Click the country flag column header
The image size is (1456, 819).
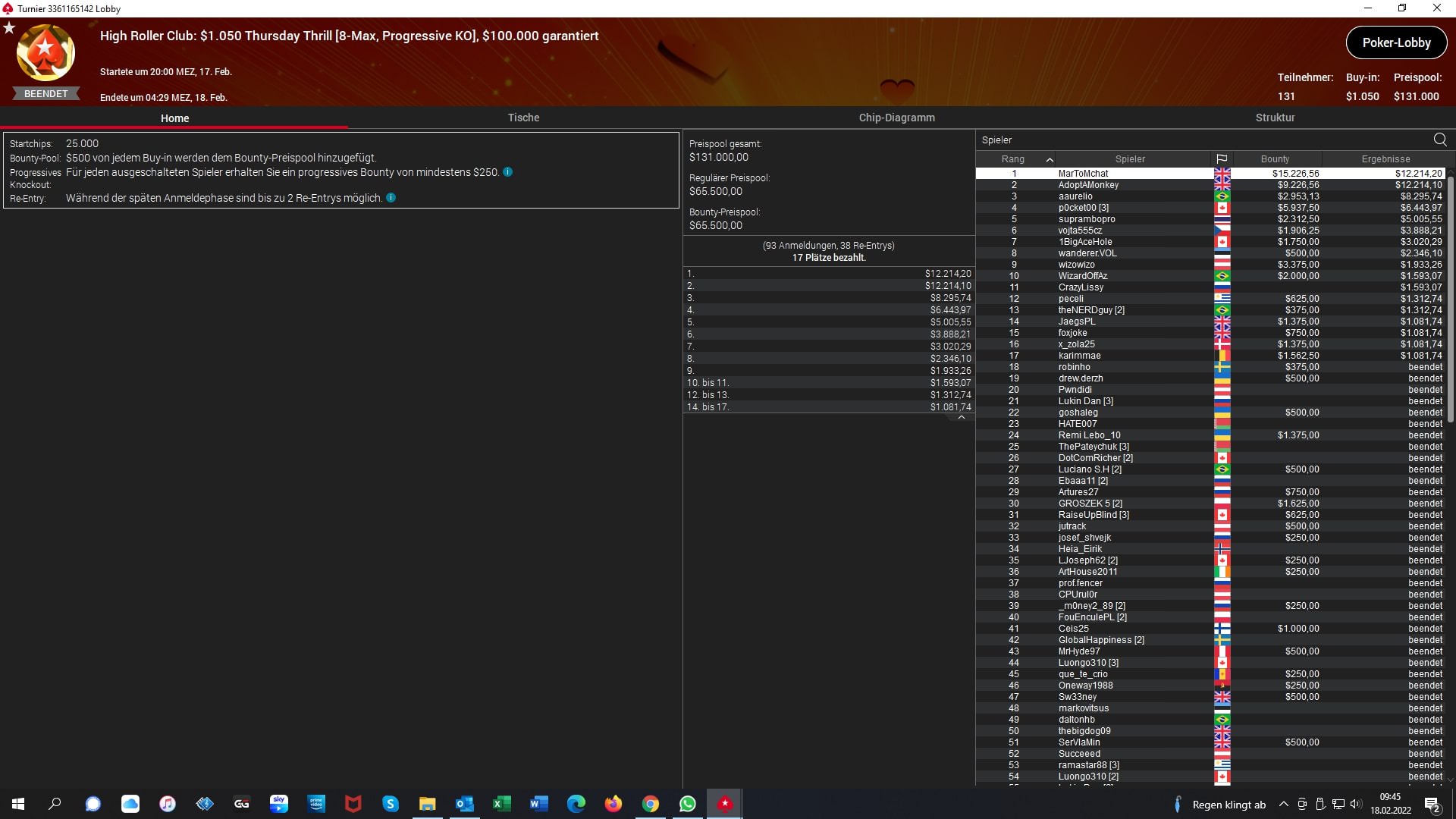(1222, 159)
